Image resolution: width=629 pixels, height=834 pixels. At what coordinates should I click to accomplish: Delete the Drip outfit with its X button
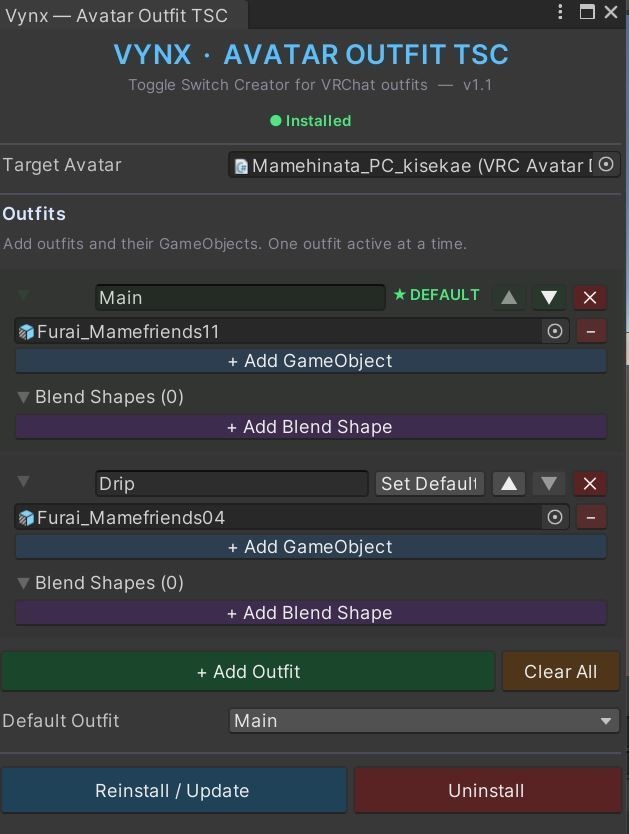[x=589, y=483]
